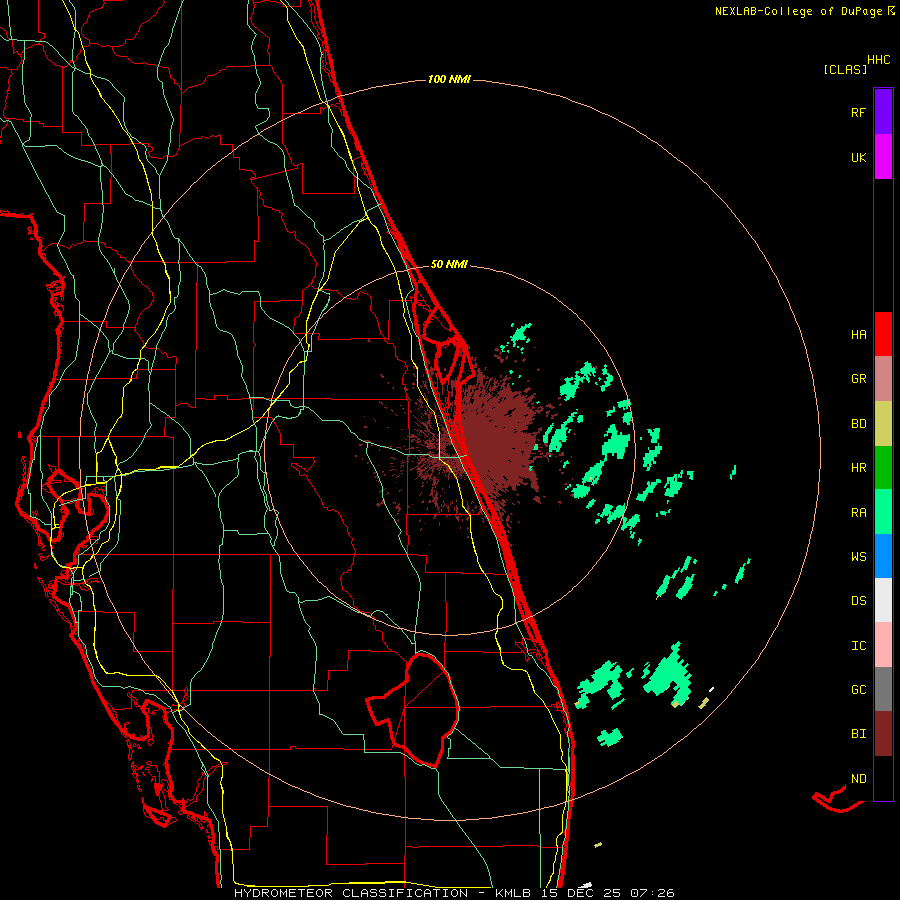The height and width of the screenshot is (900, 900).
Task: Click the IC pink legend swatch
Action: point(883,645)
